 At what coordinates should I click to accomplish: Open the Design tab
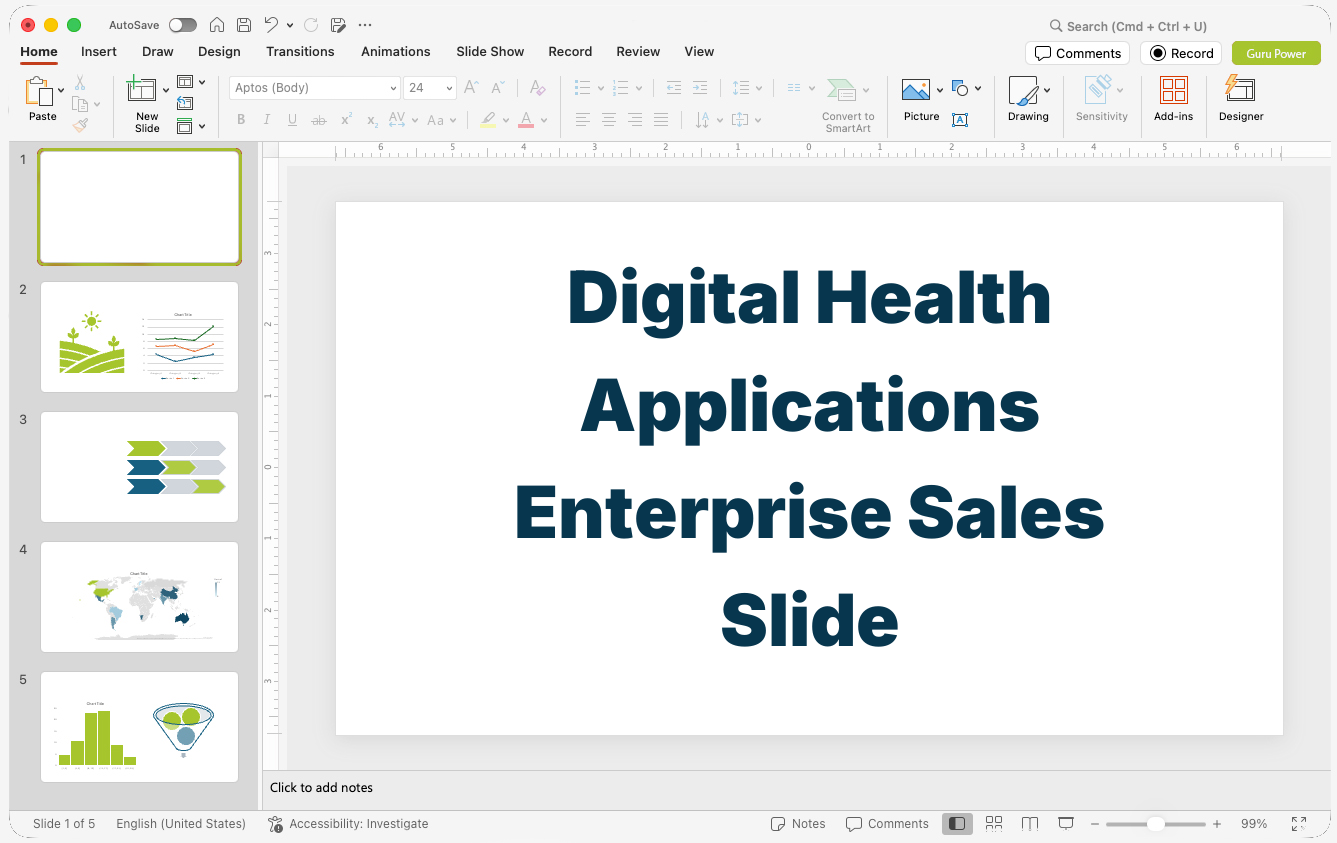(x=219, y=51)
